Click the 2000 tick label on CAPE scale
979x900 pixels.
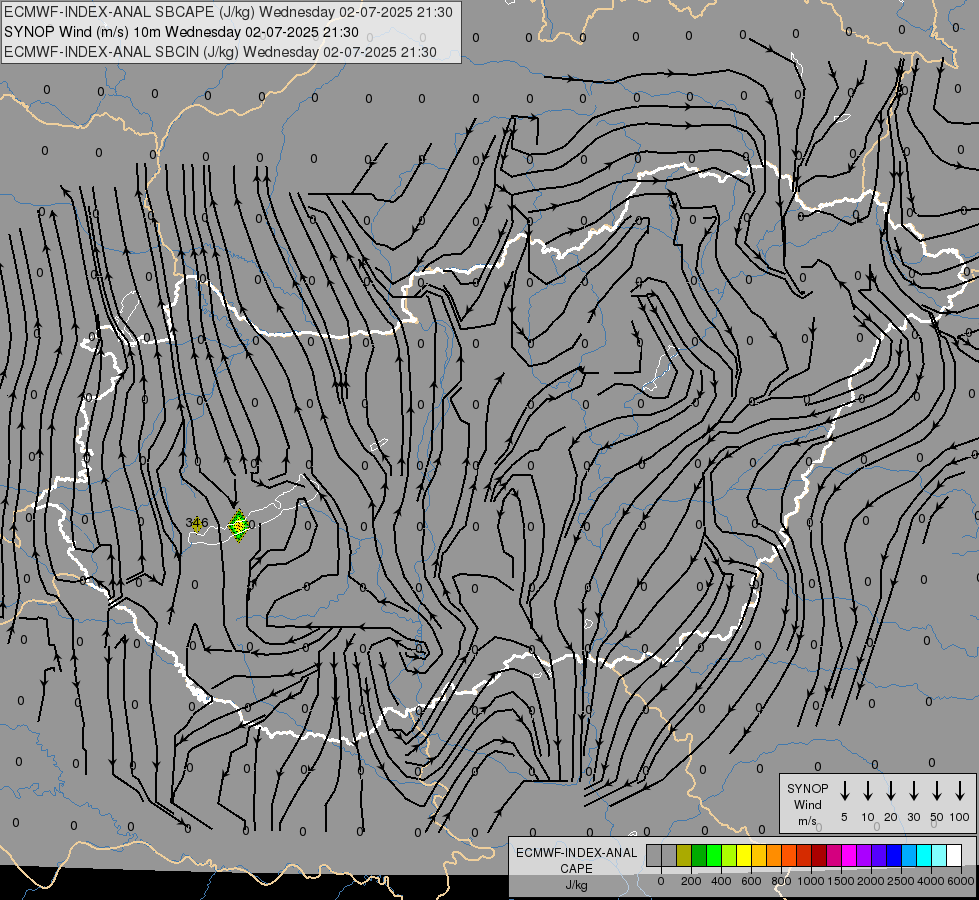coord(871,881)
